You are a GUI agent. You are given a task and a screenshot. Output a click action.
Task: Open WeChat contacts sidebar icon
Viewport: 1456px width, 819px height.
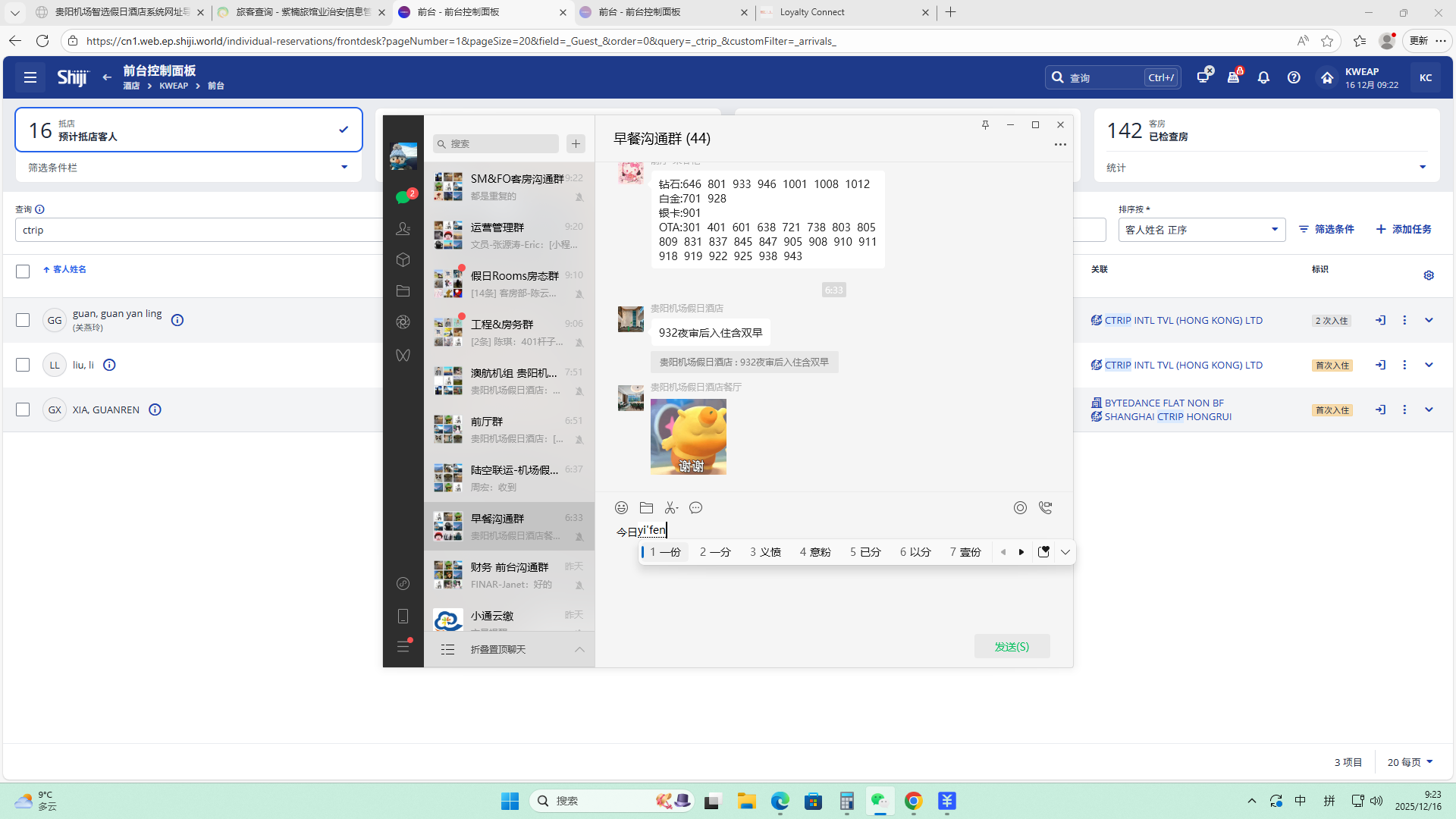point(403,229)
